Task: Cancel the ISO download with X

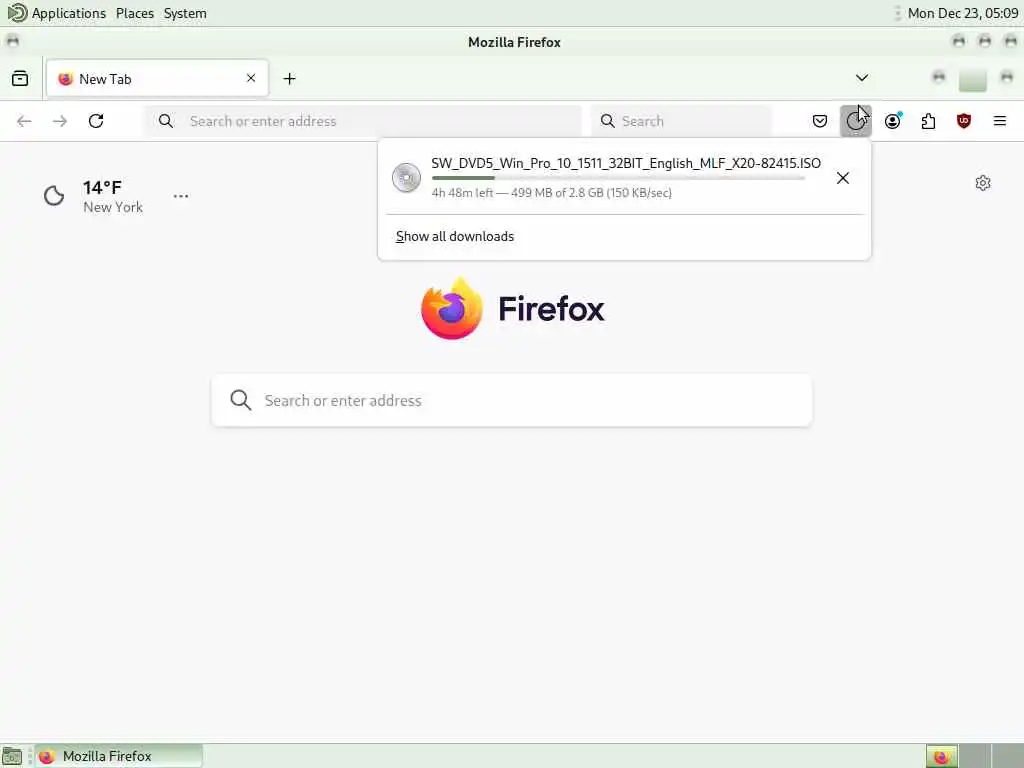Action: 842,178
